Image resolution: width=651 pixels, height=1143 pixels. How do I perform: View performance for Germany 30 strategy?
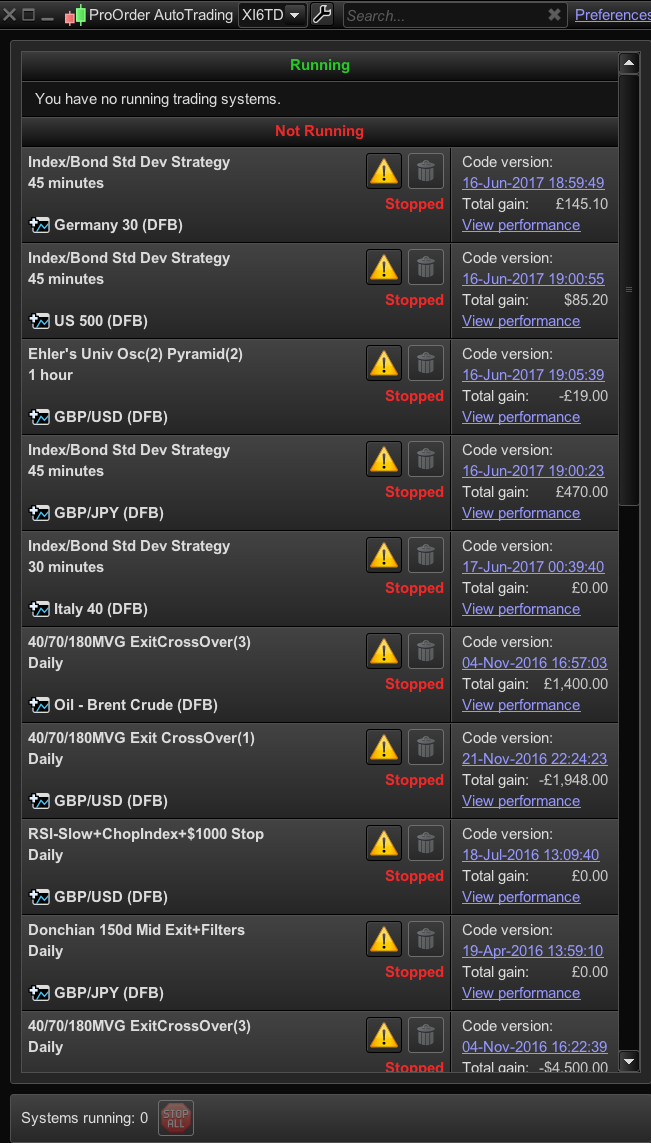point(521,225)
